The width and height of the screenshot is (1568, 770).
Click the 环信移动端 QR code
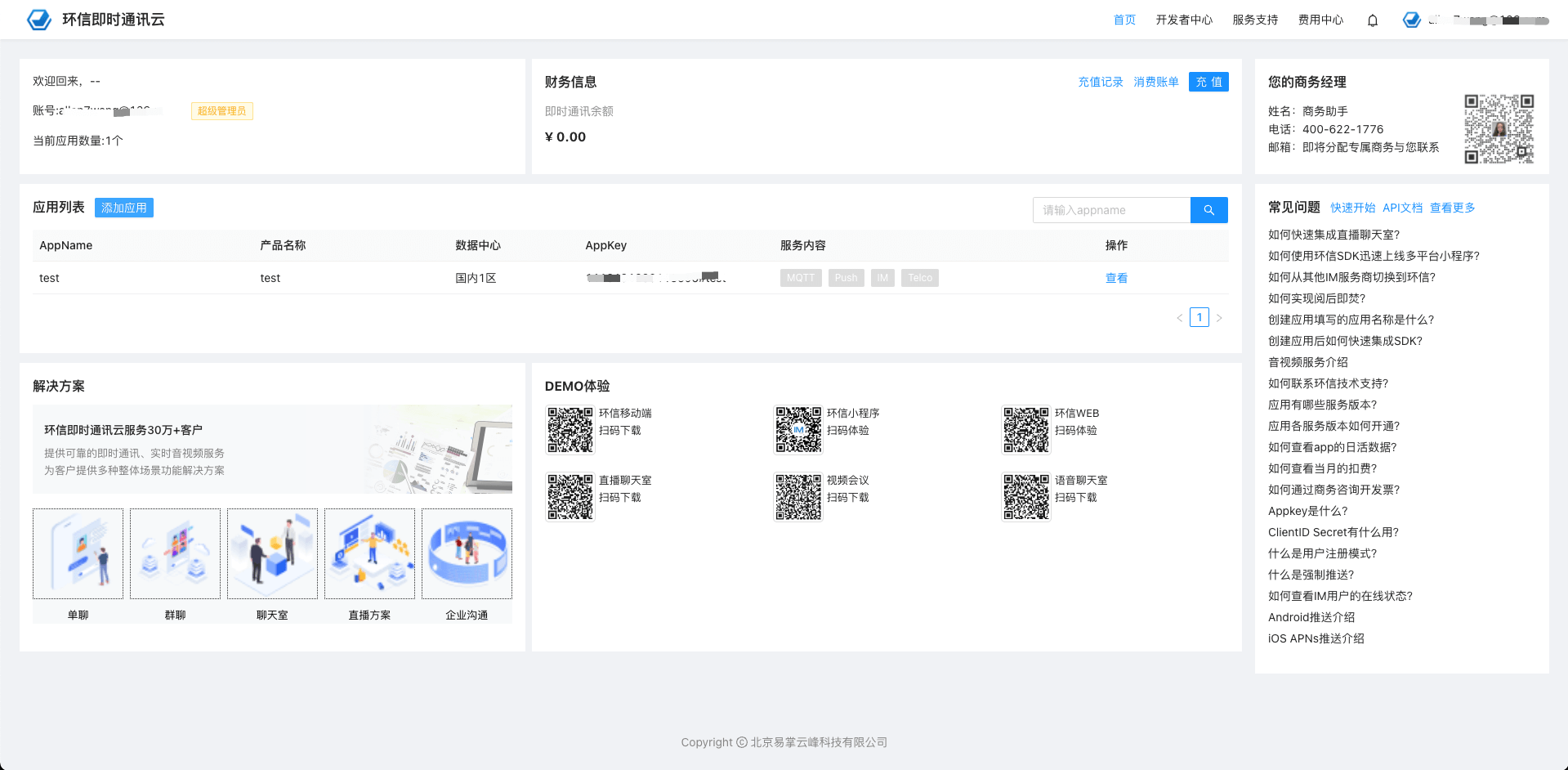point(570,430)
